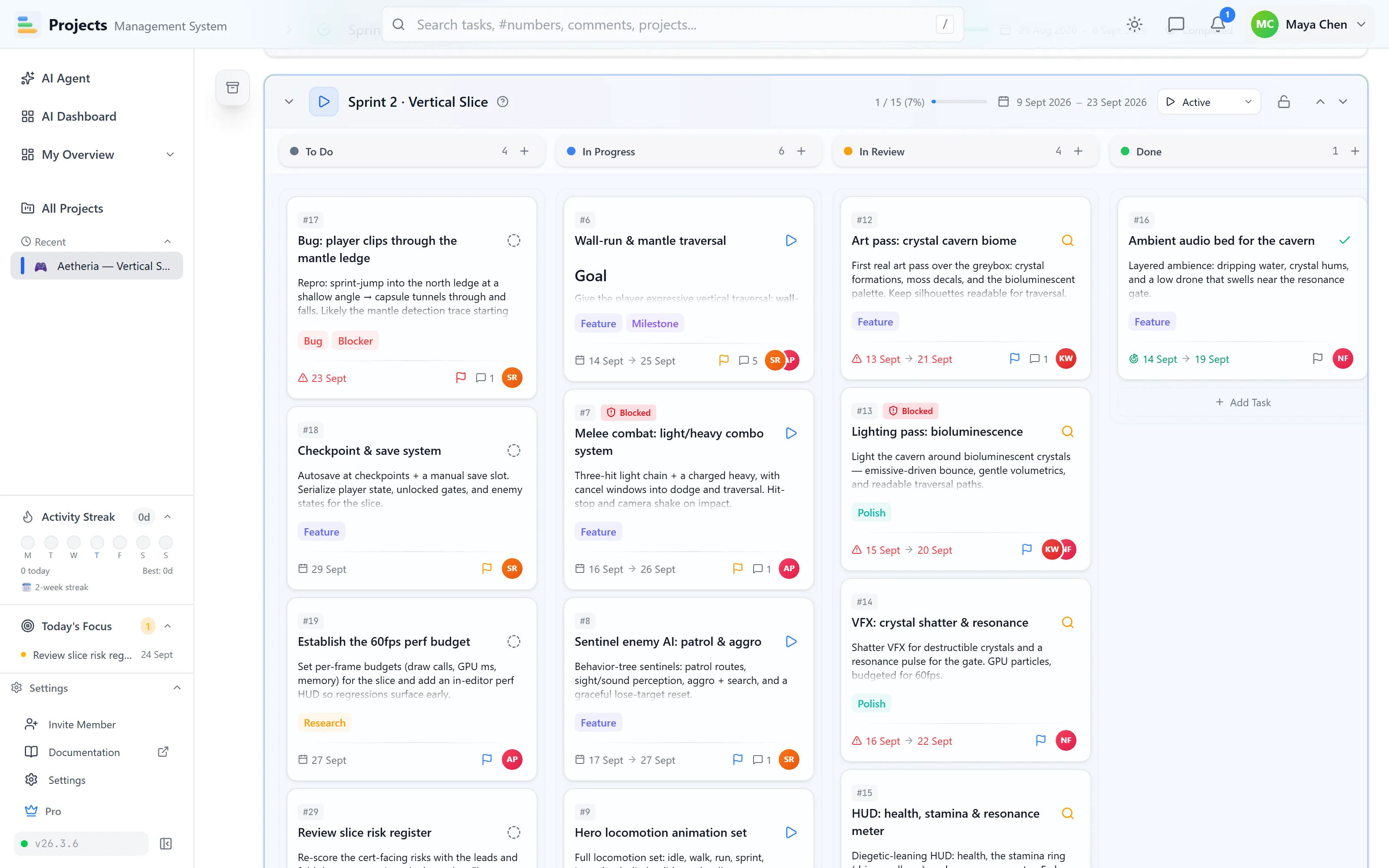
Task: Toggle status circle on 60fps perf budget
Action: 513,641
